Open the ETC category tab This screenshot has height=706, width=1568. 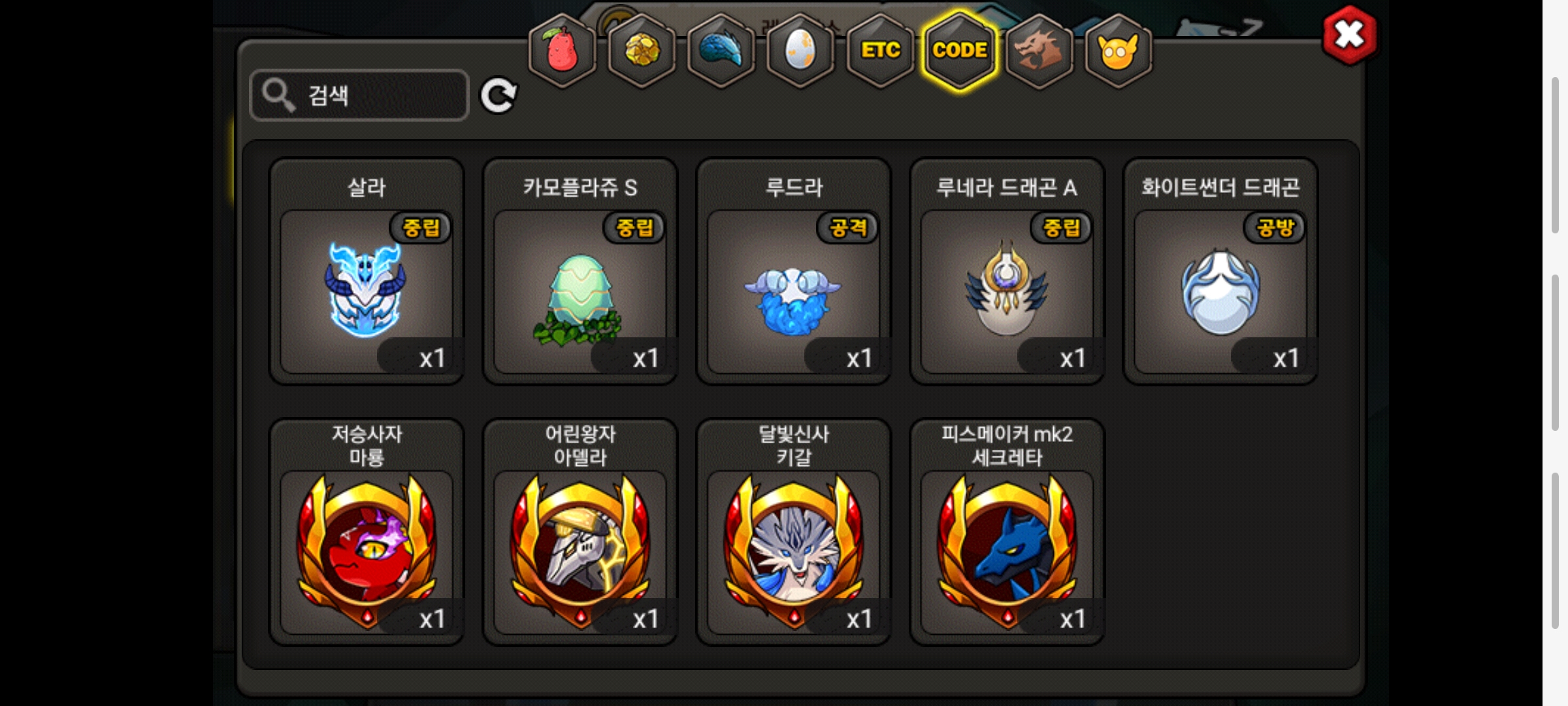[880, 51]
